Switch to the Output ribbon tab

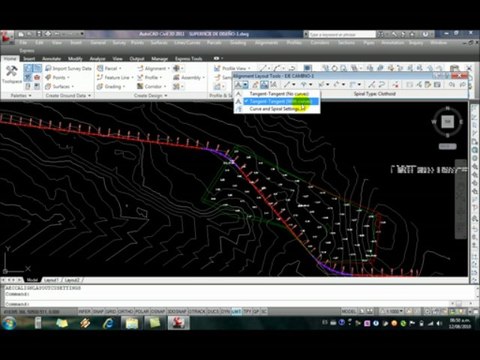[137, 59]
